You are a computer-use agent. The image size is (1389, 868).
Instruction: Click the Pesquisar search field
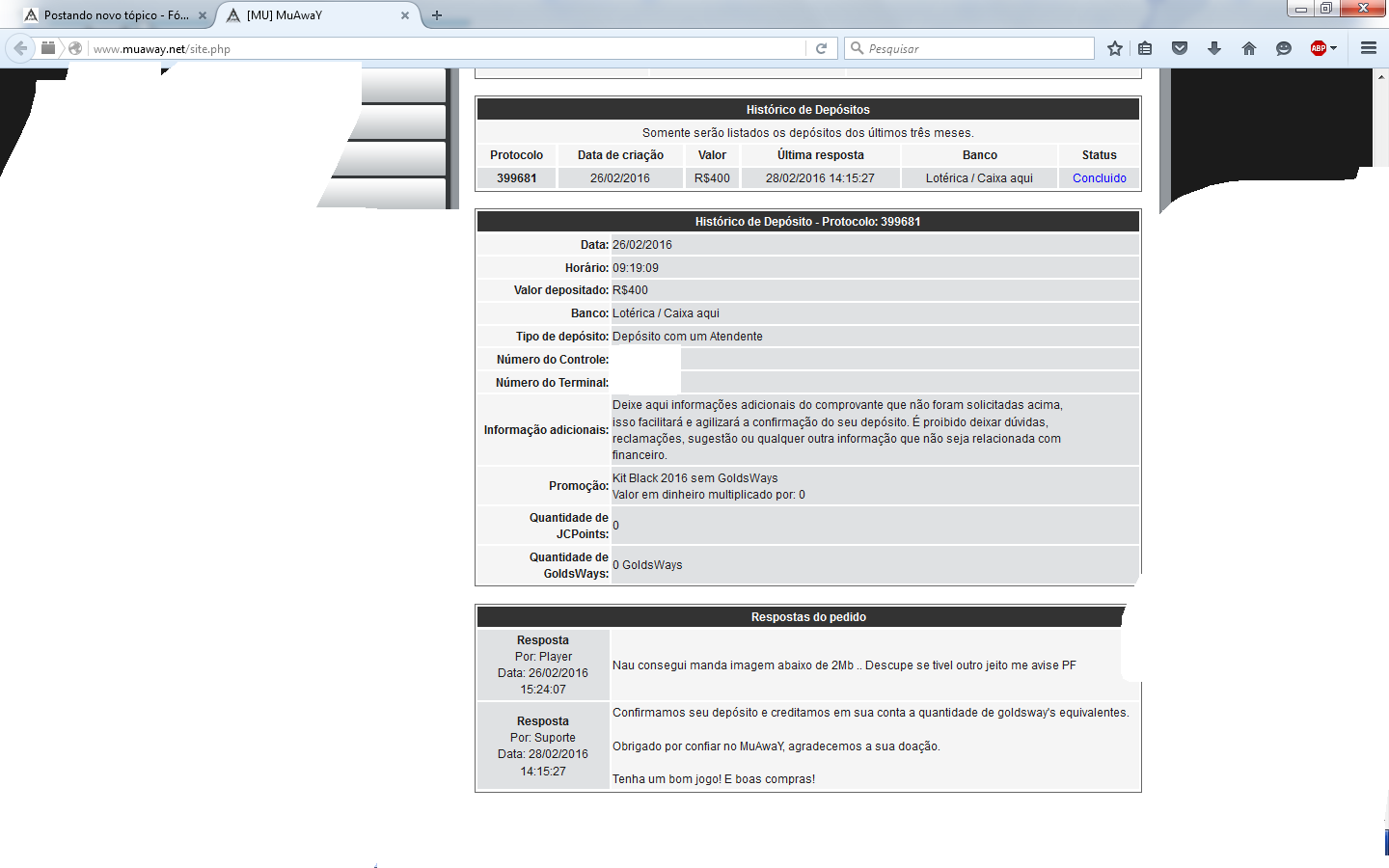(x=976, y=48)
